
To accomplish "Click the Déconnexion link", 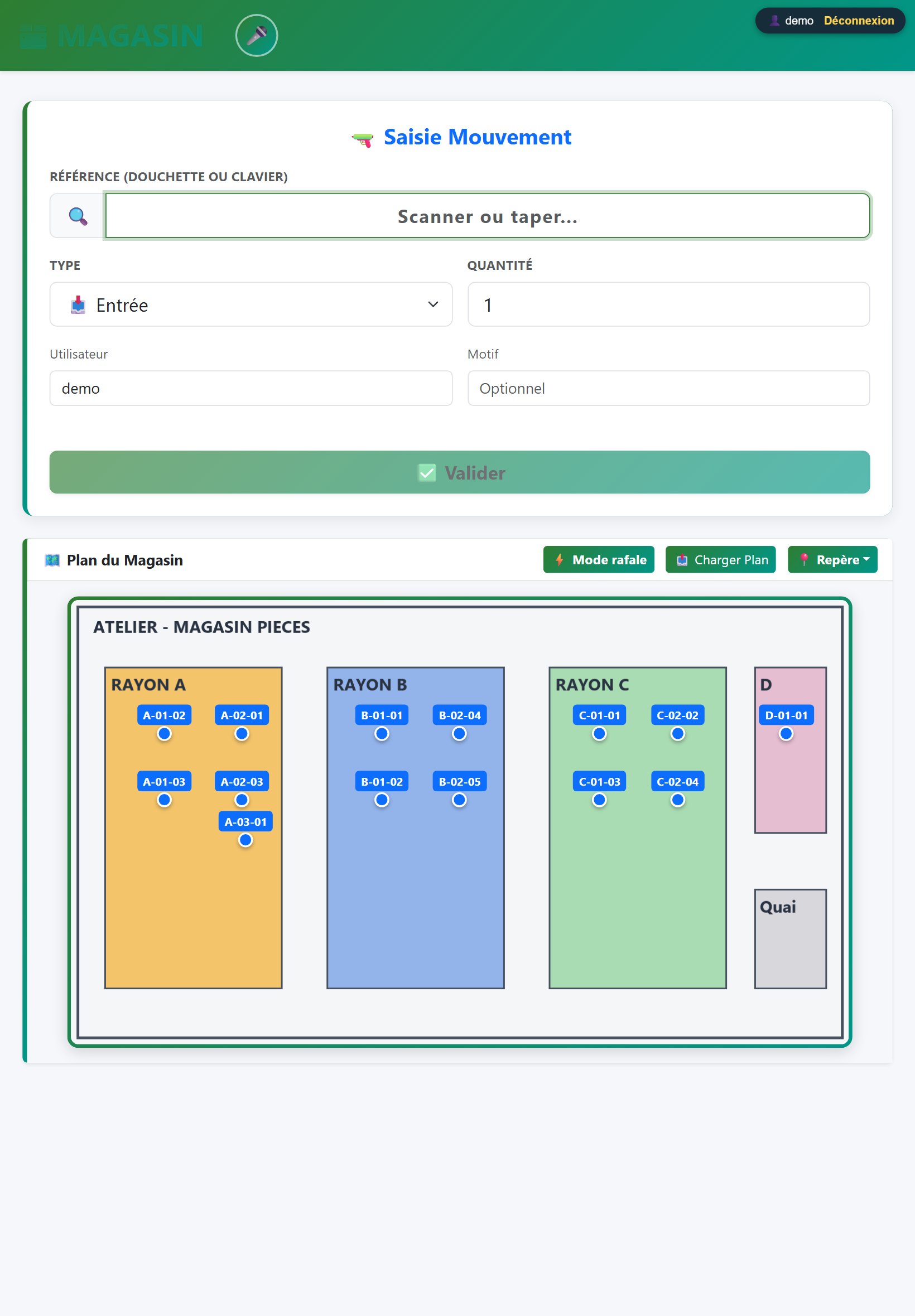I will pyautogui.click(x=859, y=21).
